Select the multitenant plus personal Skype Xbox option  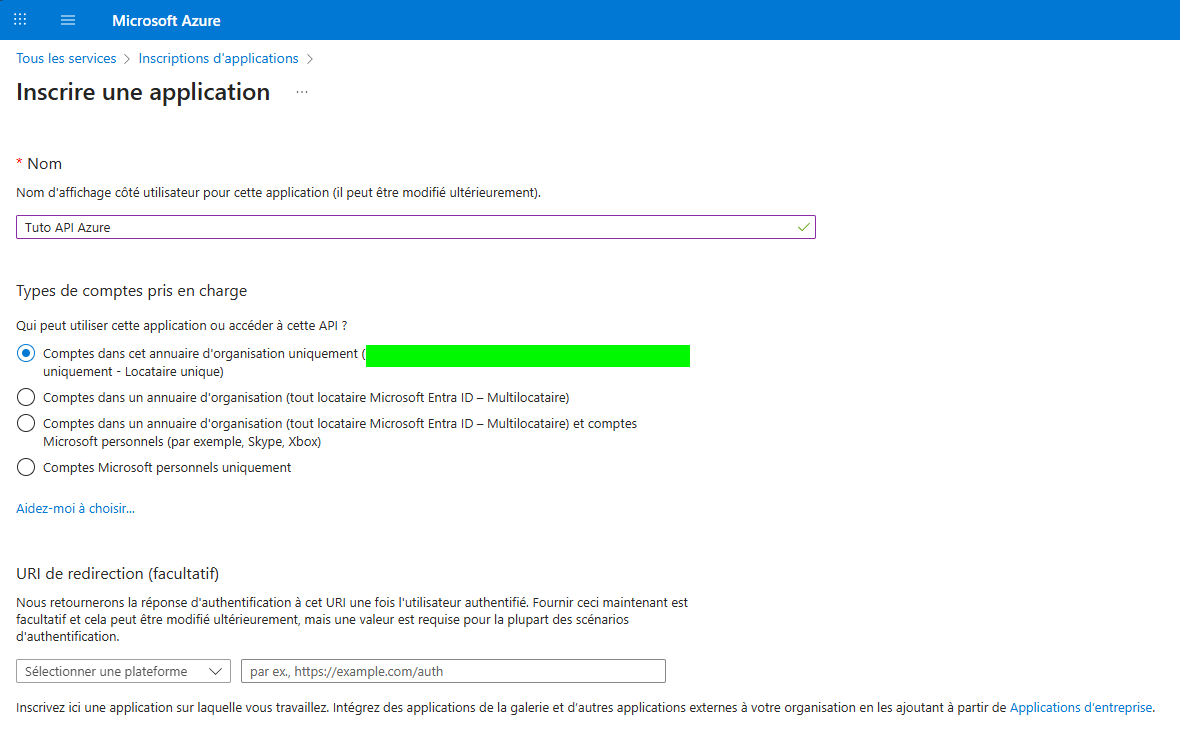coord(25,423)
